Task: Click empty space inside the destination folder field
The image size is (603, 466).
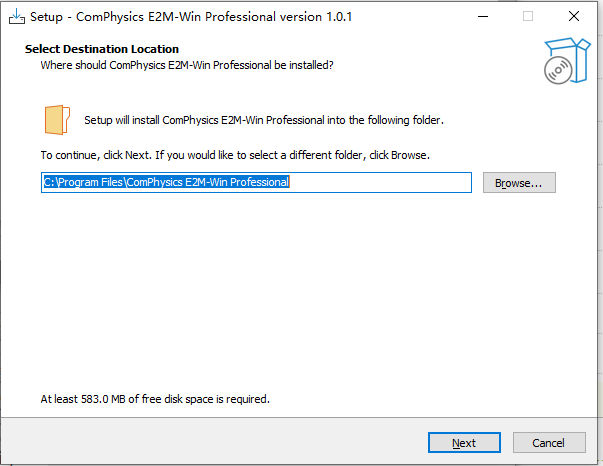Action: coord(380,183)
